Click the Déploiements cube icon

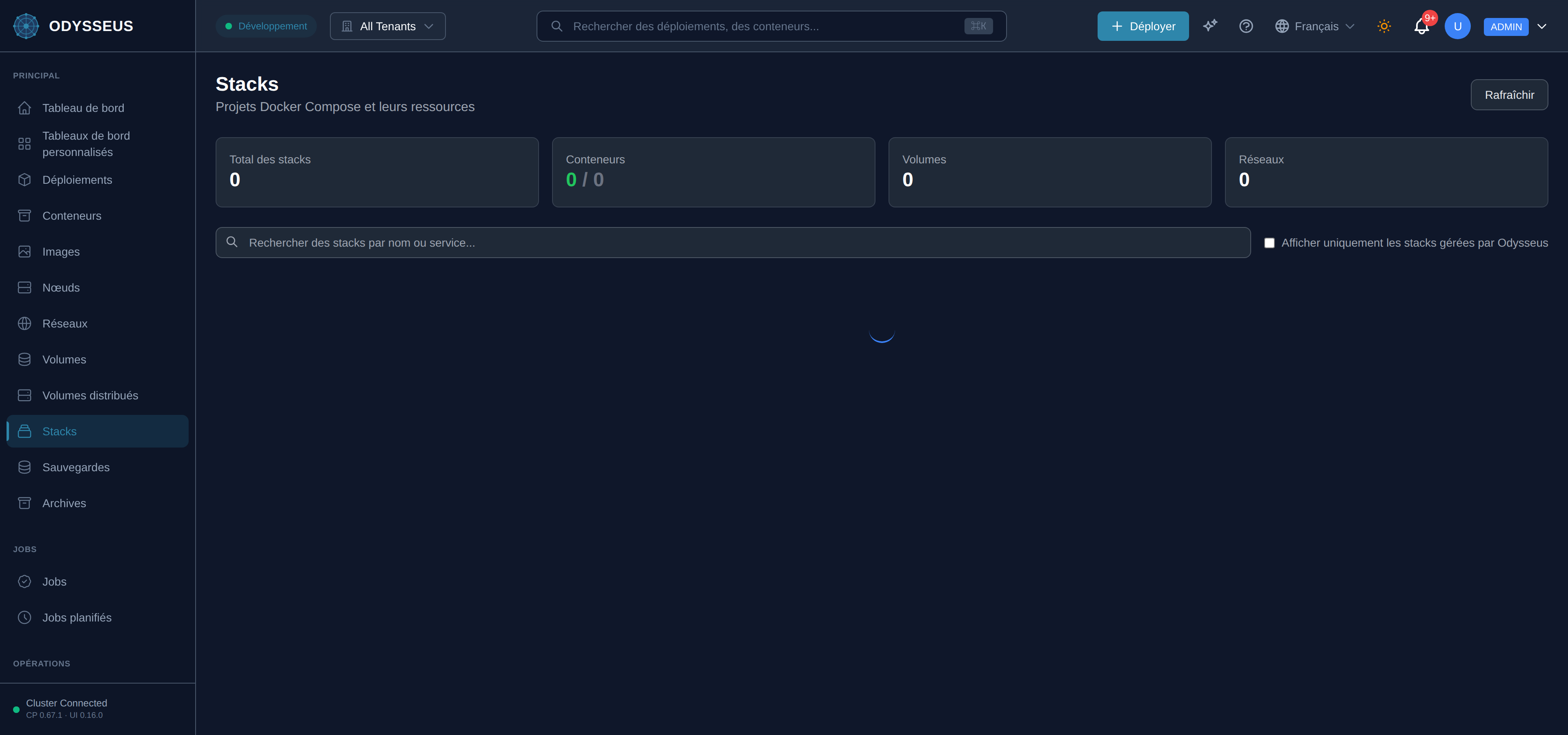click(24, 180)
